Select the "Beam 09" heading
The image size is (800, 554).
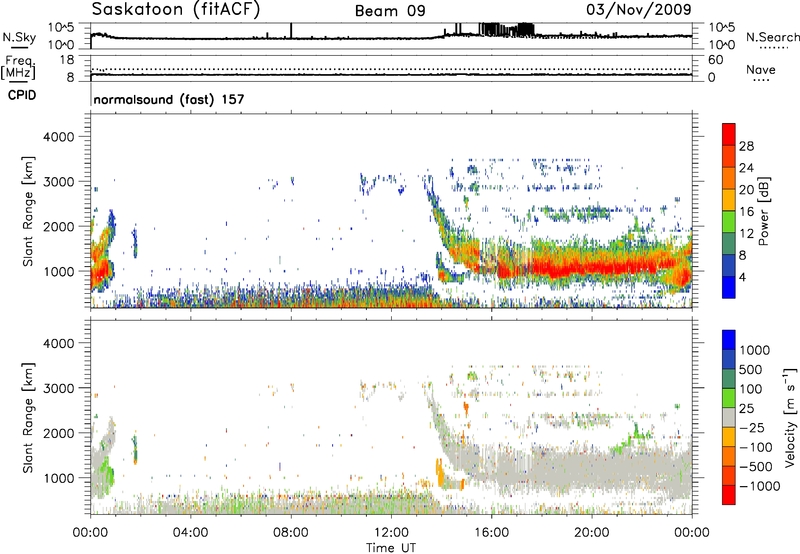[390, 11]
